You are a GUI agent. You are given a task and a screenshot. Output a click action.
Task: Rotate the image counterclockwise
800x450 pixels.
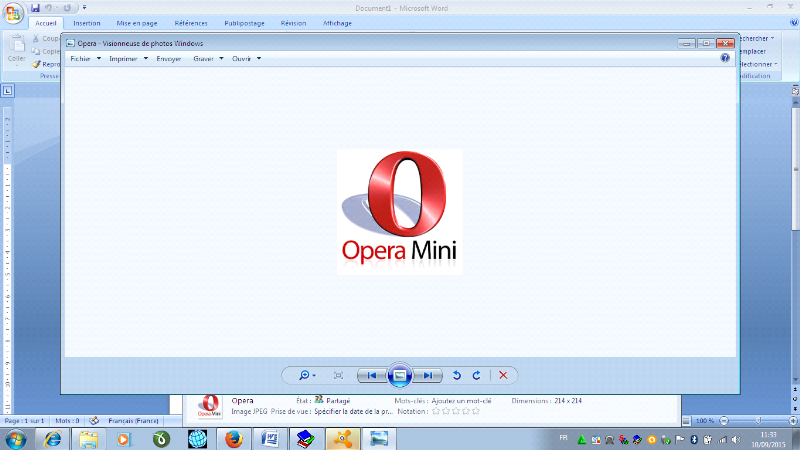click(457, 375)
